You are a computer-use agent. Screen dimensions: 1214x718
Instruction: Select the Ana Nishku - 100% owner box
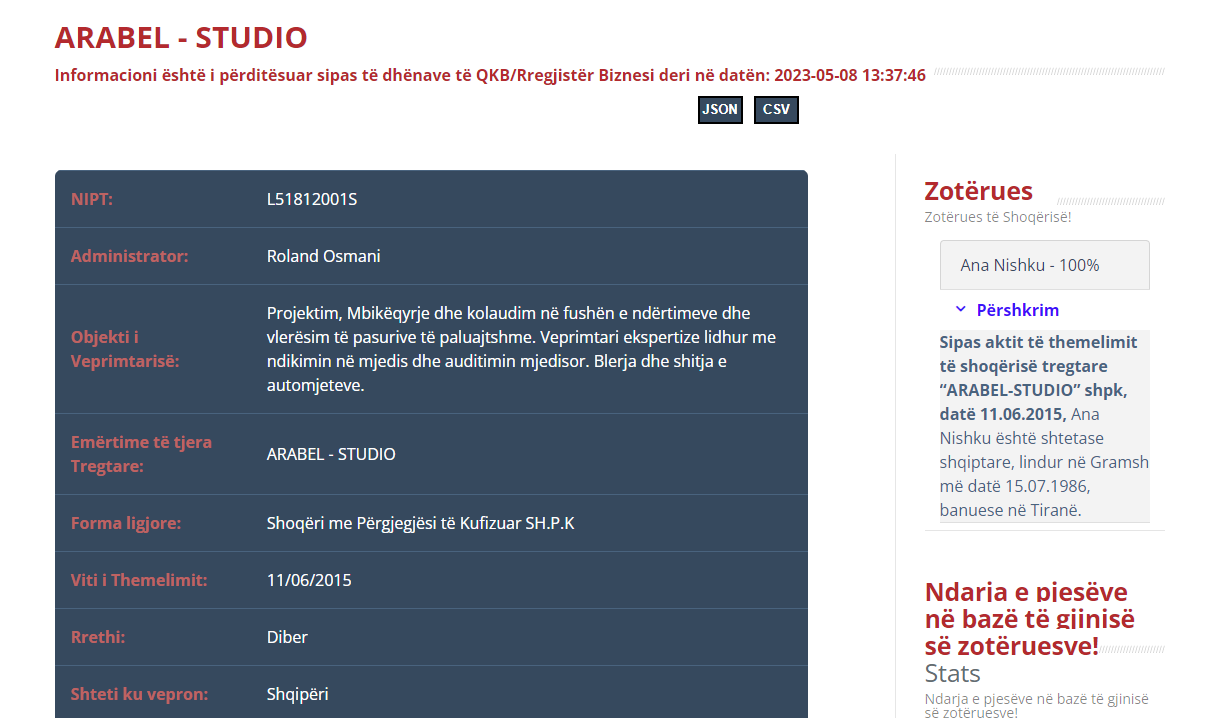1044,265
